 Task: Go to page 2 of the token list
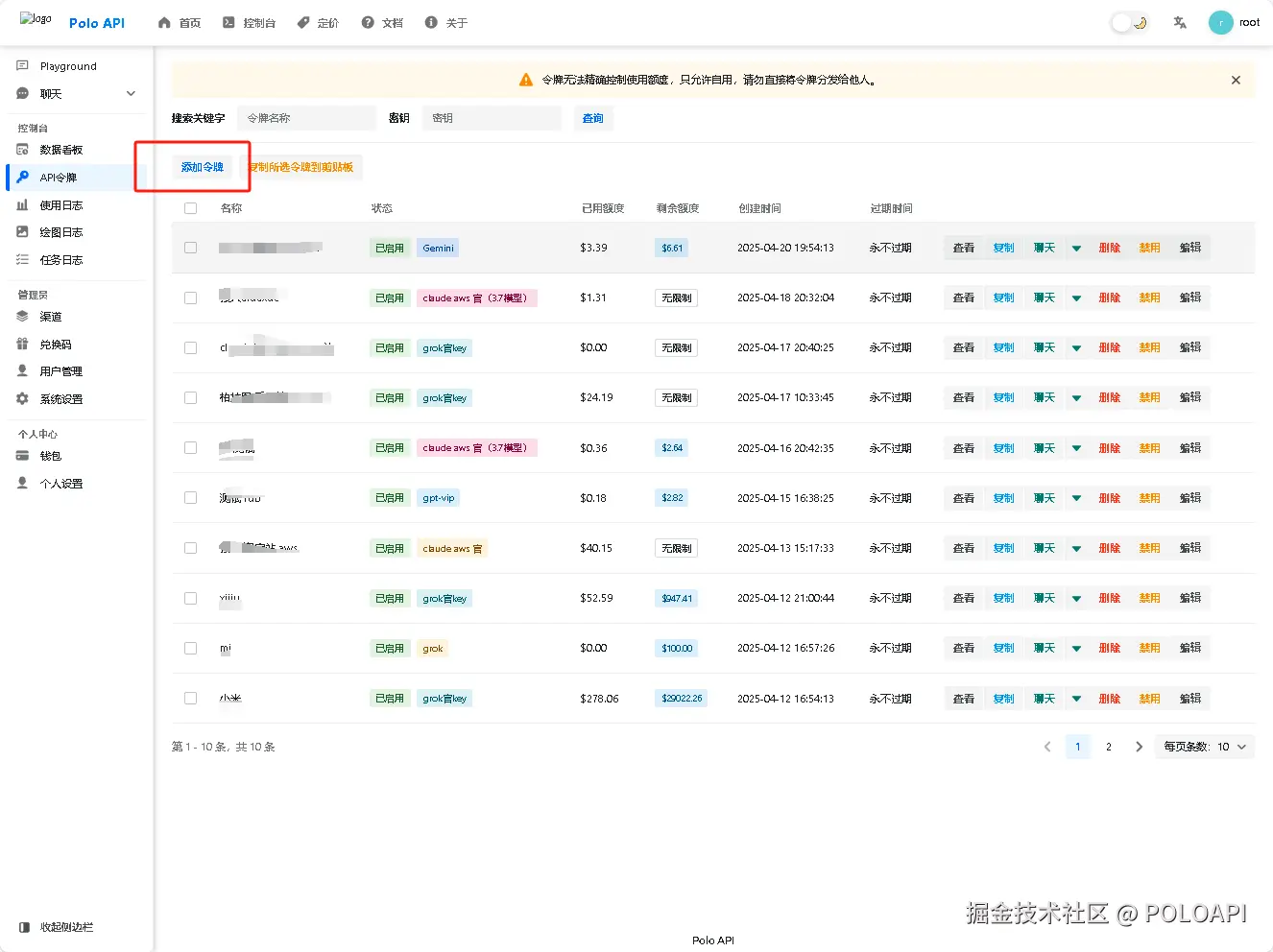click(1109, 747)
